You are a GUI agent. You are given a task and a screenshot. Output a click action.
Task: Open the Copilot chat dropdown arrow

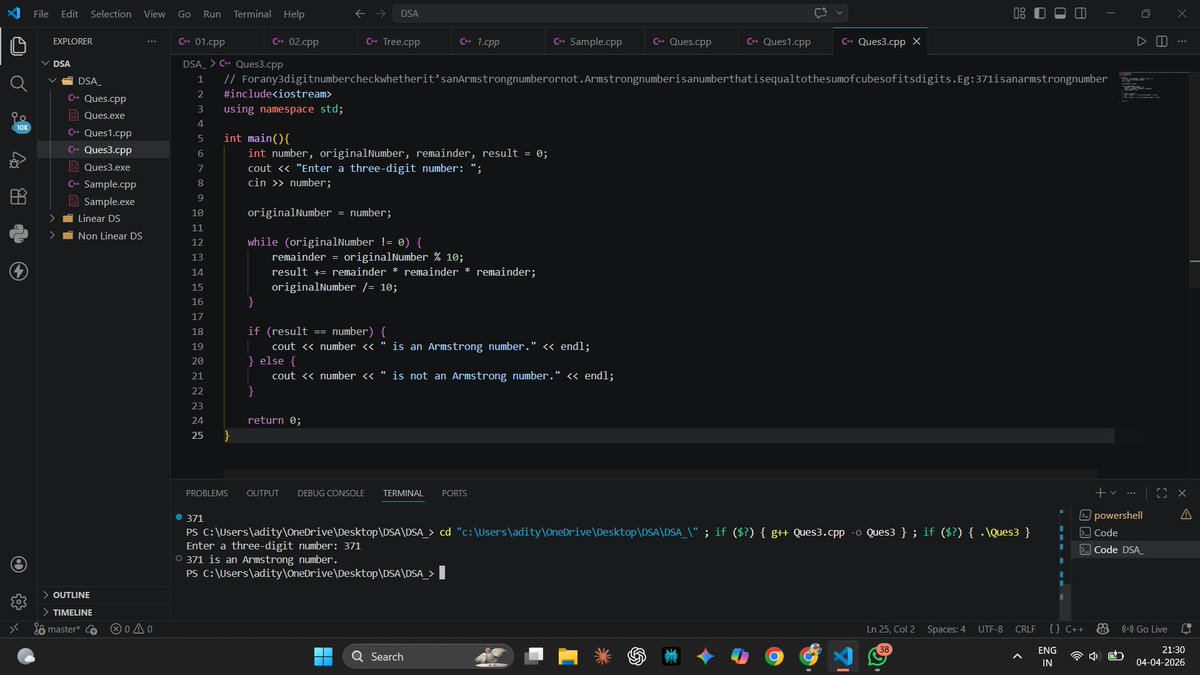[839, 14]
